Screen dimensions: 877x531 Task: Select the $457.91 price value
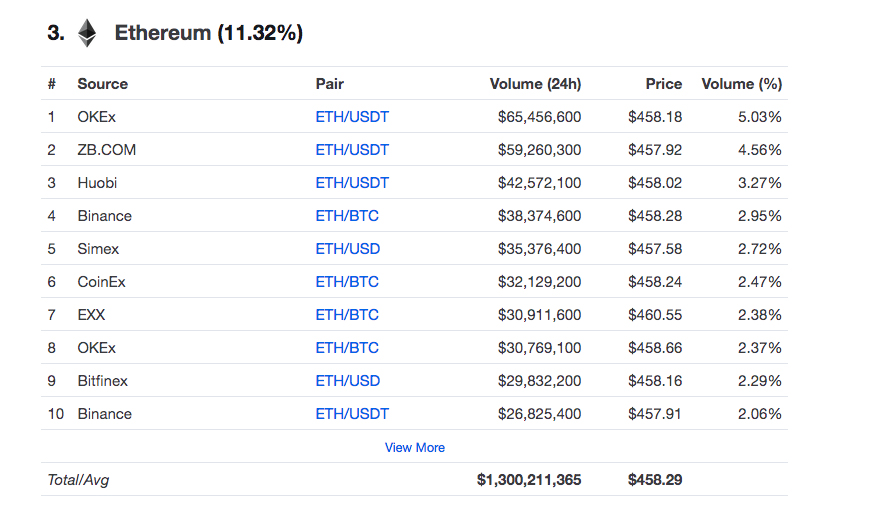click(655, 414)
